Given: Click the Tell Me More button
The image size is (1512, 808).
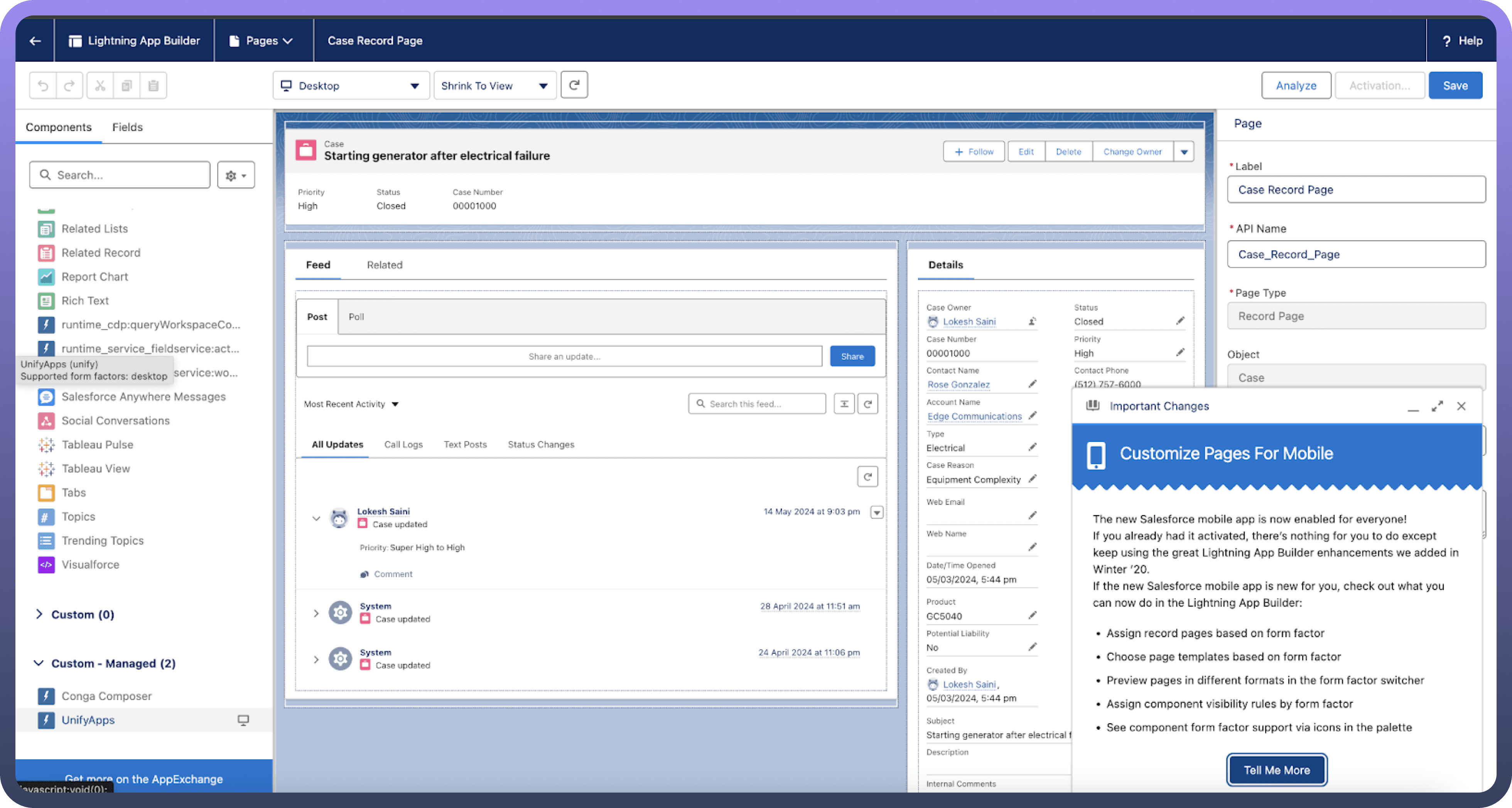Looking at the screenshot, I should point(1277,770).
